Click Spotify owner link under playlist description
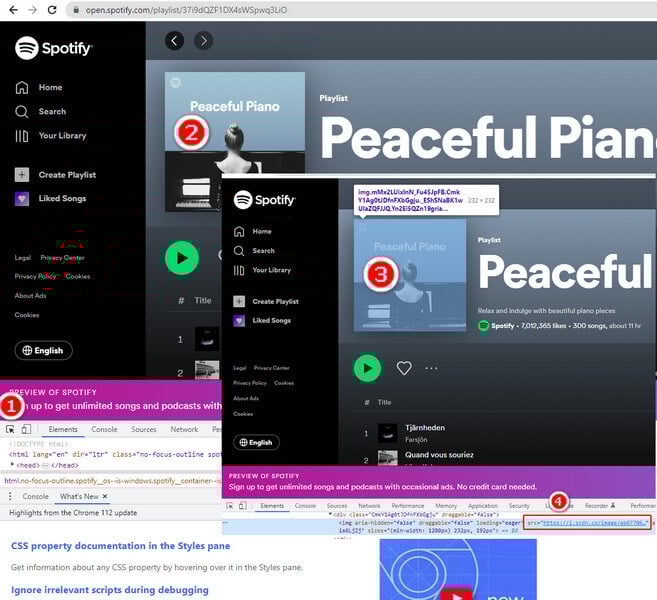 (504, 326)
